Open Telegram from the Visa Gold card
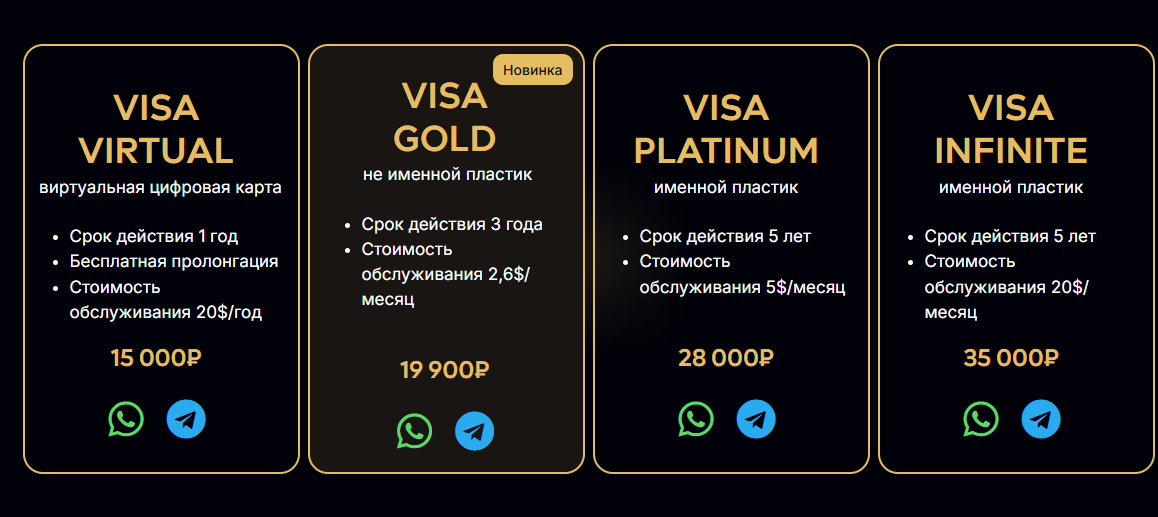 click(475, 431)
